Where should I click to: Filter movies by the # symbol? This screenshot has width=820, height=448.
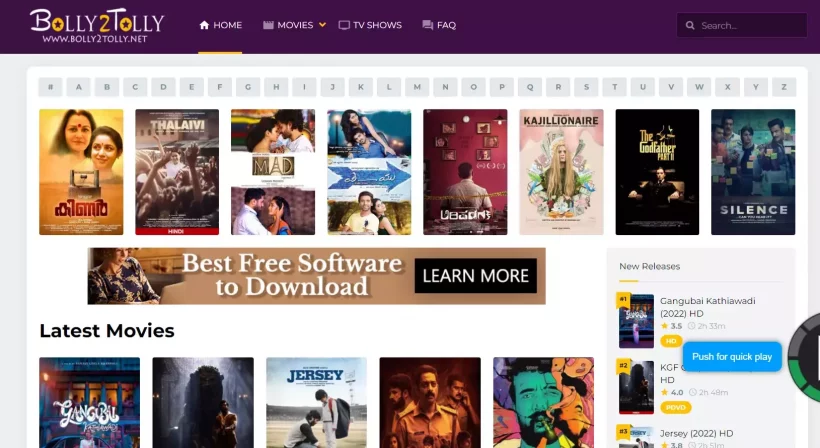(x=51, y=86)
